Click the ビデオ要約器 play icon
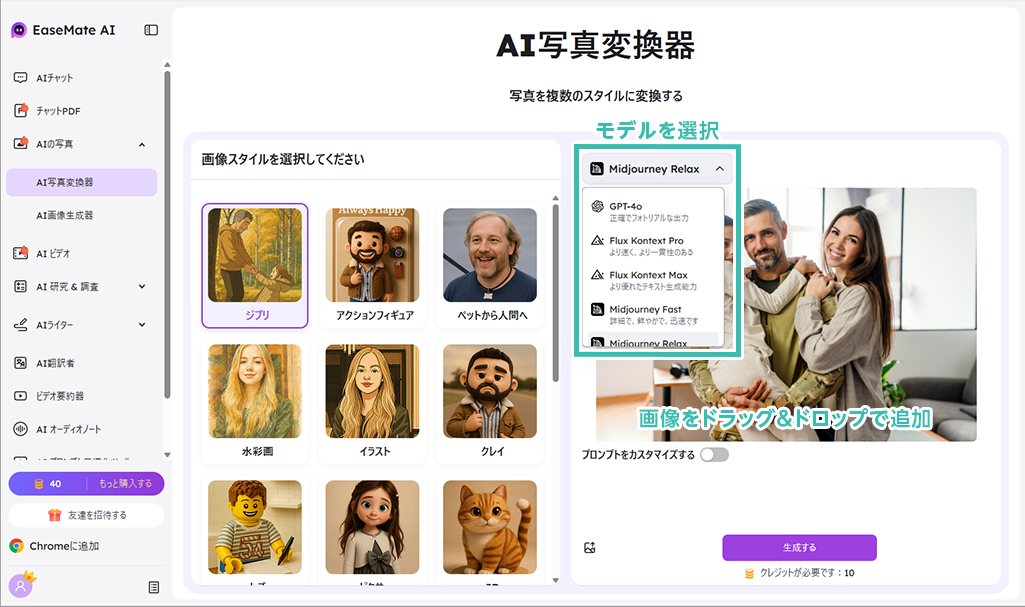This screenshot has width=1025, height=607. click(x=20, y=396)
